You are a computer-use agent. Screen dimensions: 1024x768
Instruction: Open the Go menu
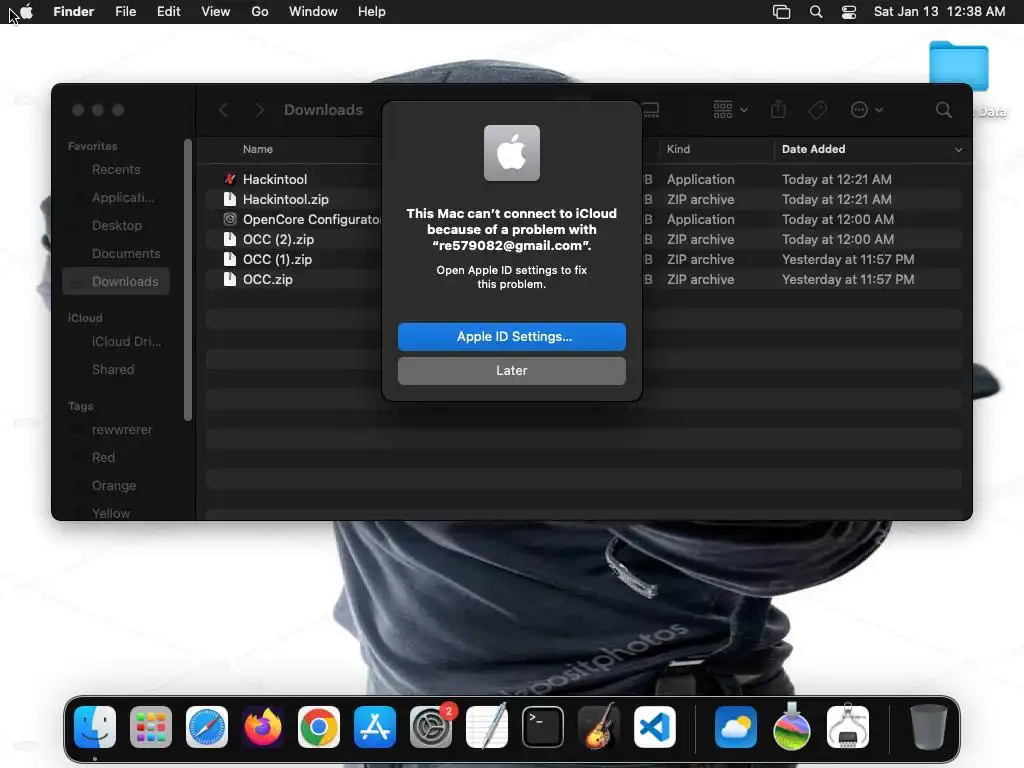pos(260,12)
